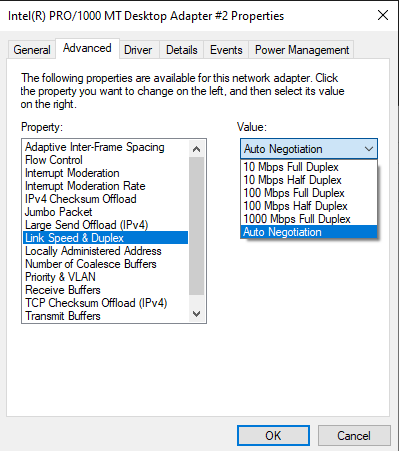Select highlighted Auto Negotiation list option
This screenshot has width=399, height=451.
[x=309, y=232]
